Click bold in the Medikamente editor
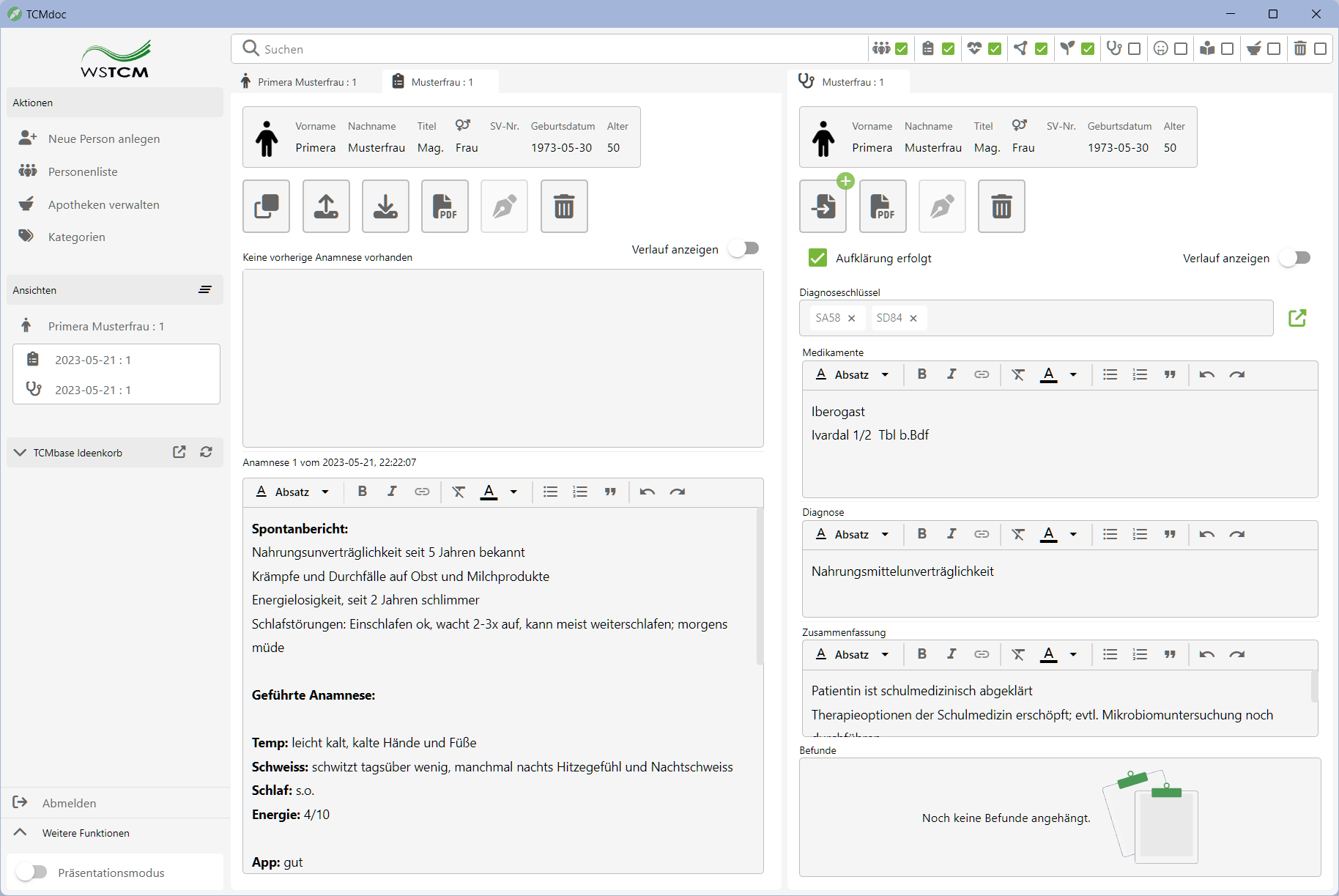This screenshot has width=1339, height=896. tap(921, 374)
